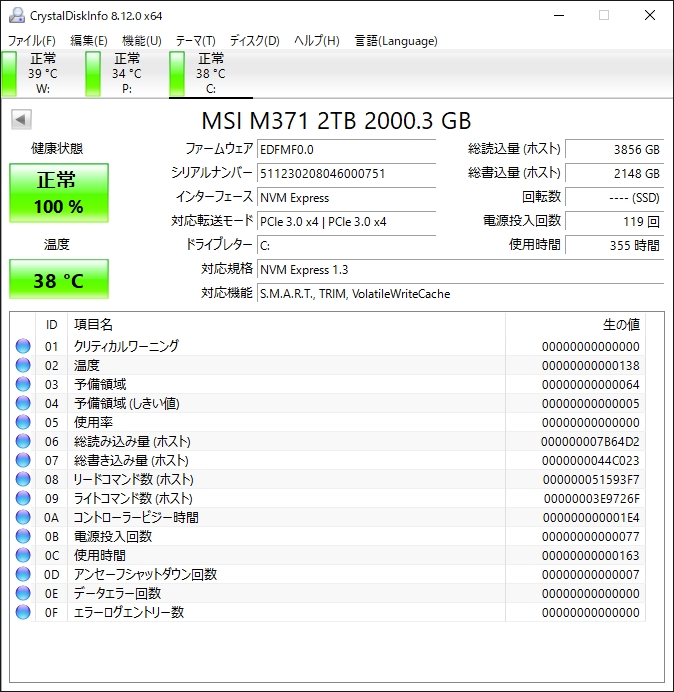This screenshot has height=692, width=674.
Task: Click status orb for 07 総書き込み量 row
Action: coord(23,460)
